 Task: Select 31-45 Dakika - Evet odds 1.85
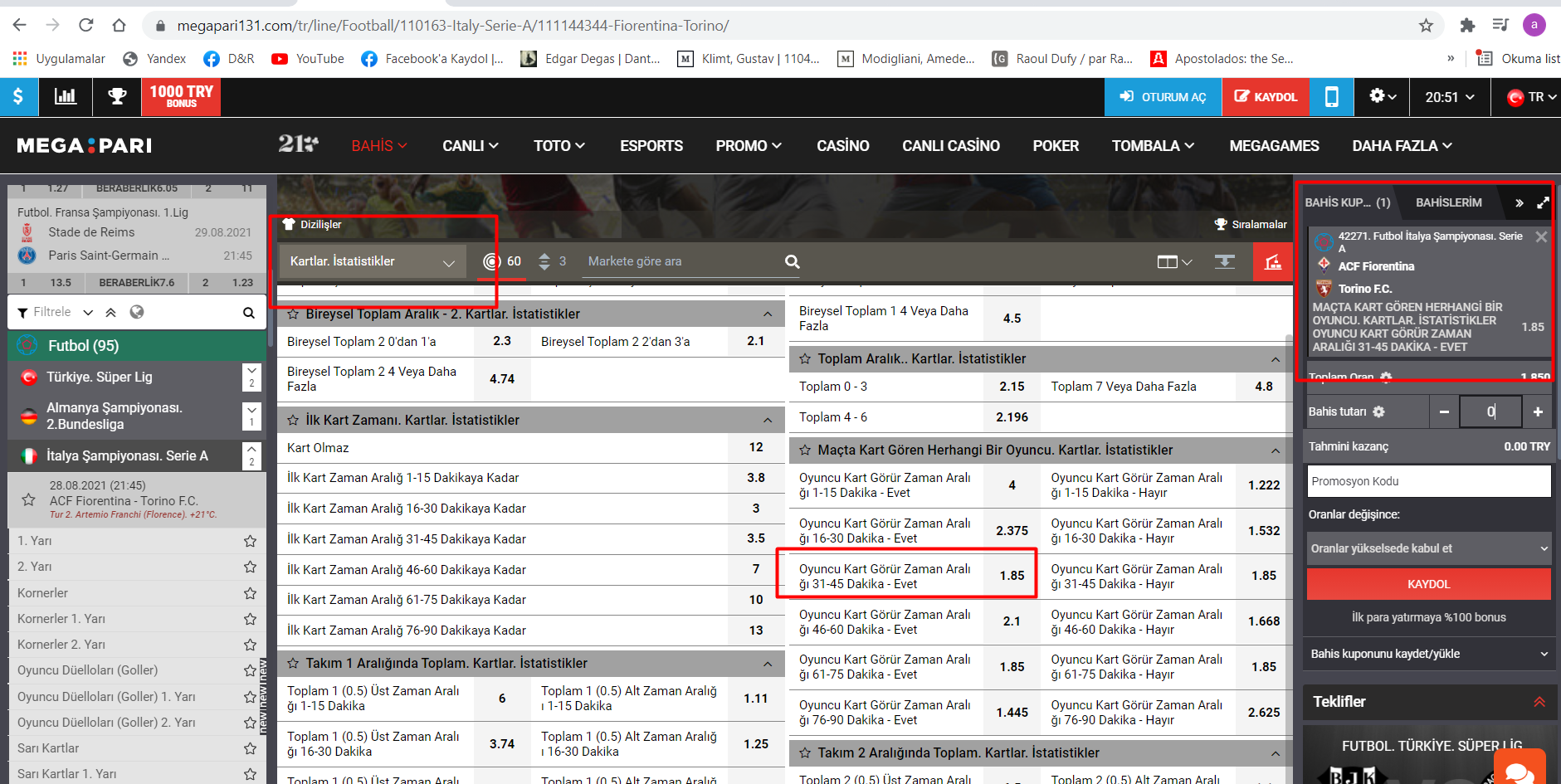(x=1012, y=576)
